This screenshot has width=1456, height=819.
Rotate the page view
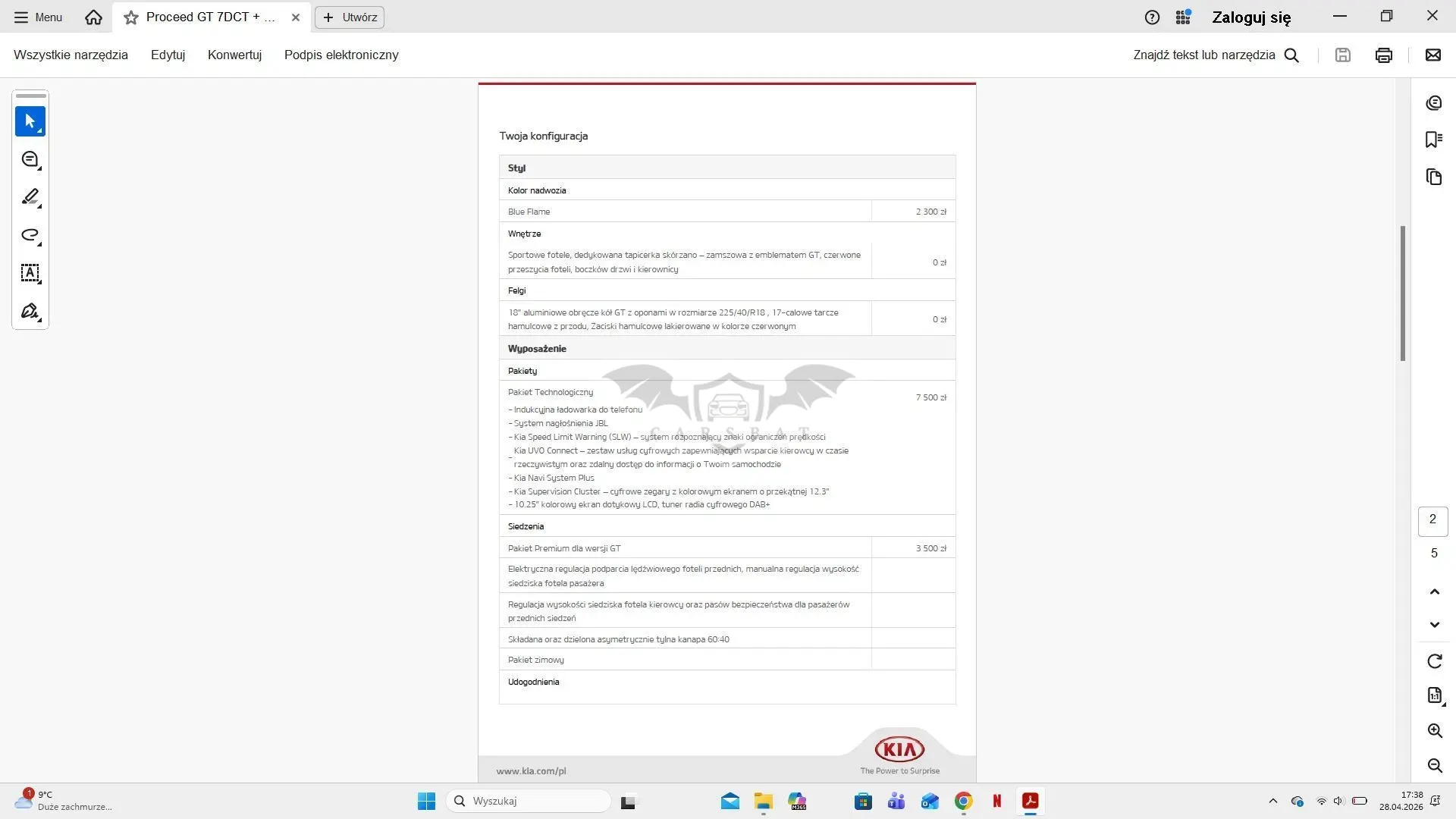pos(1434,661)
